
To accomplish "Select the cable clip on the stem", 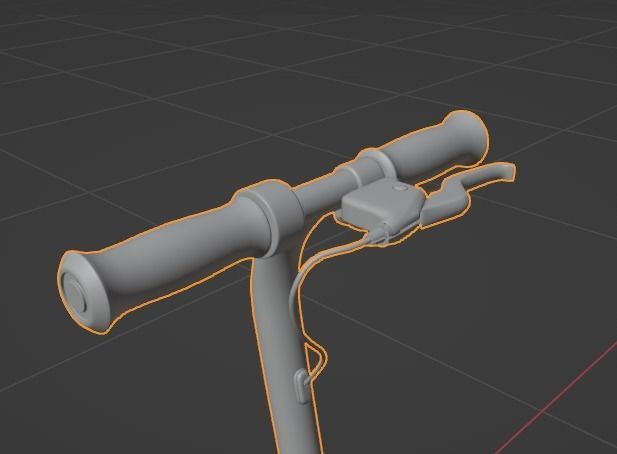I will [x=303, y=386].
